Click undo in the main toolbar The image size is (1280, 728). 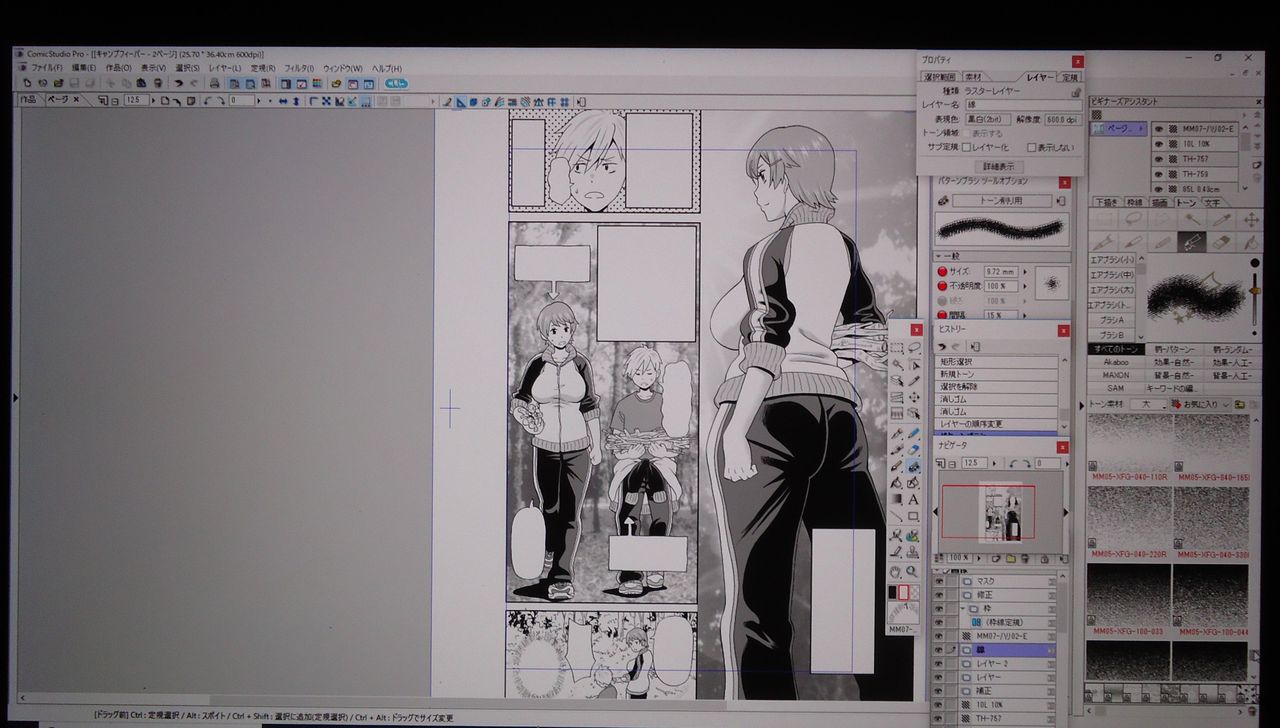coord(179,83)
